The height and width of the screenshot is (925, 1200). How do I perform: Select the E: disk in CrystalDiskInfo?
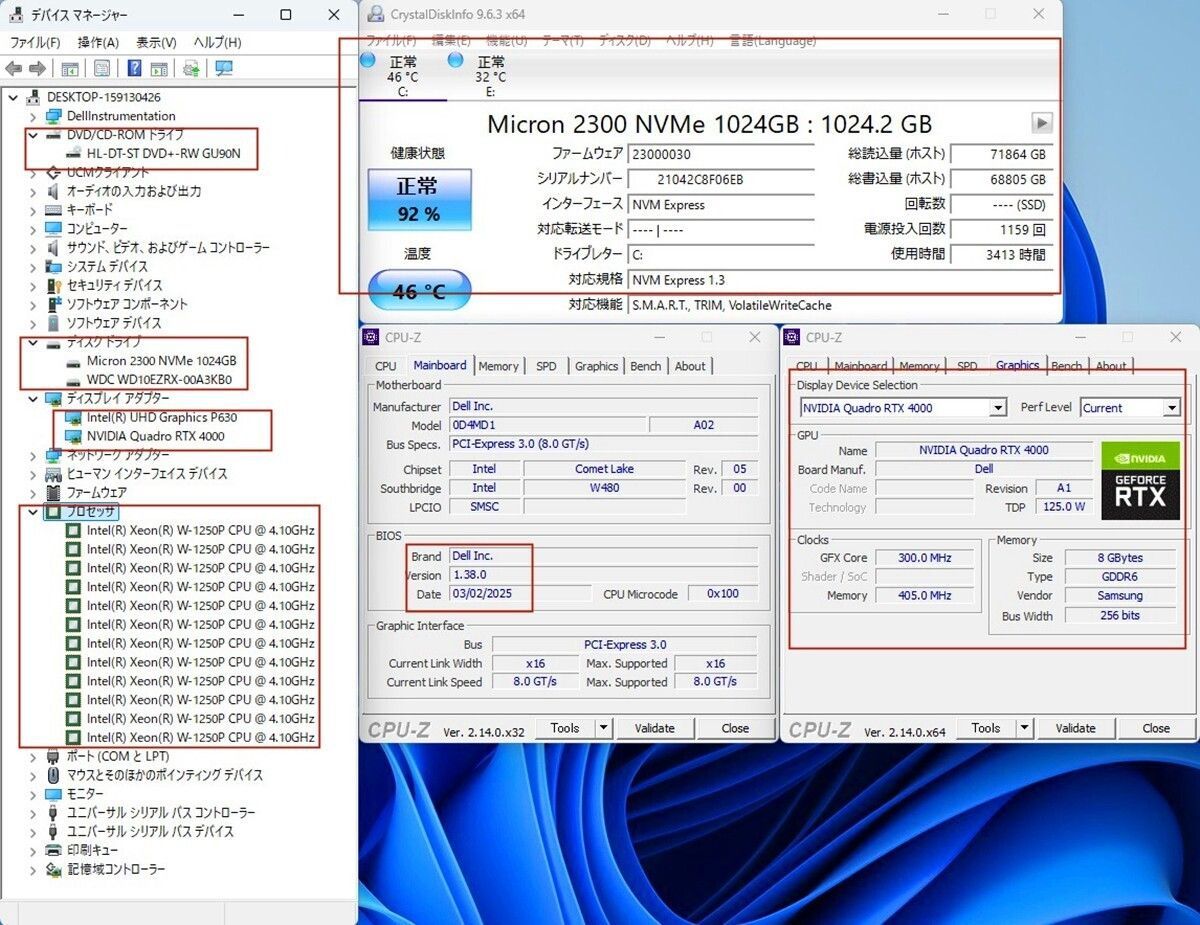point(490,77)
